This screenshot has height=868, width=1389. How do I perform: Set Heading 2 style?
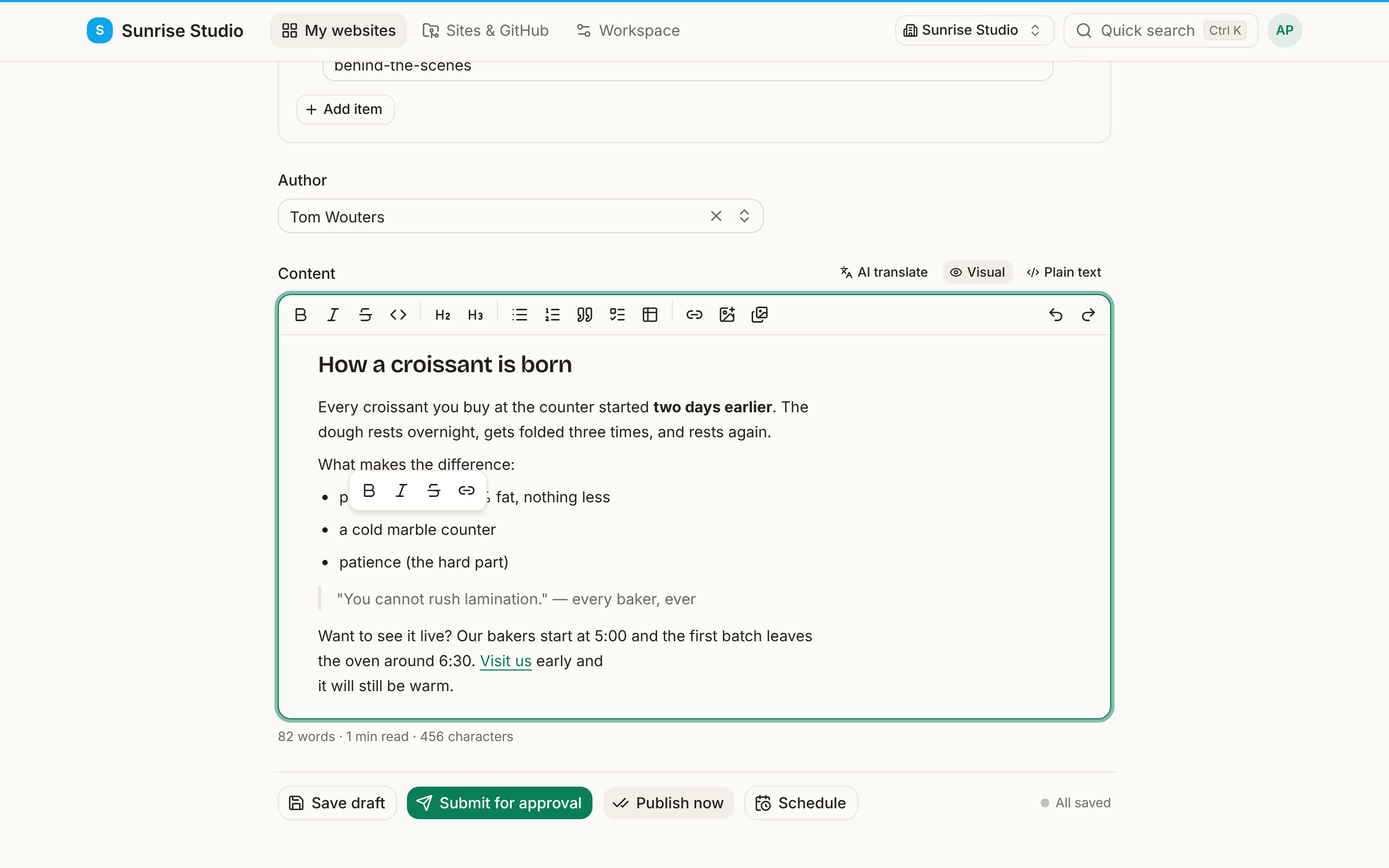(x=443, y=315)
